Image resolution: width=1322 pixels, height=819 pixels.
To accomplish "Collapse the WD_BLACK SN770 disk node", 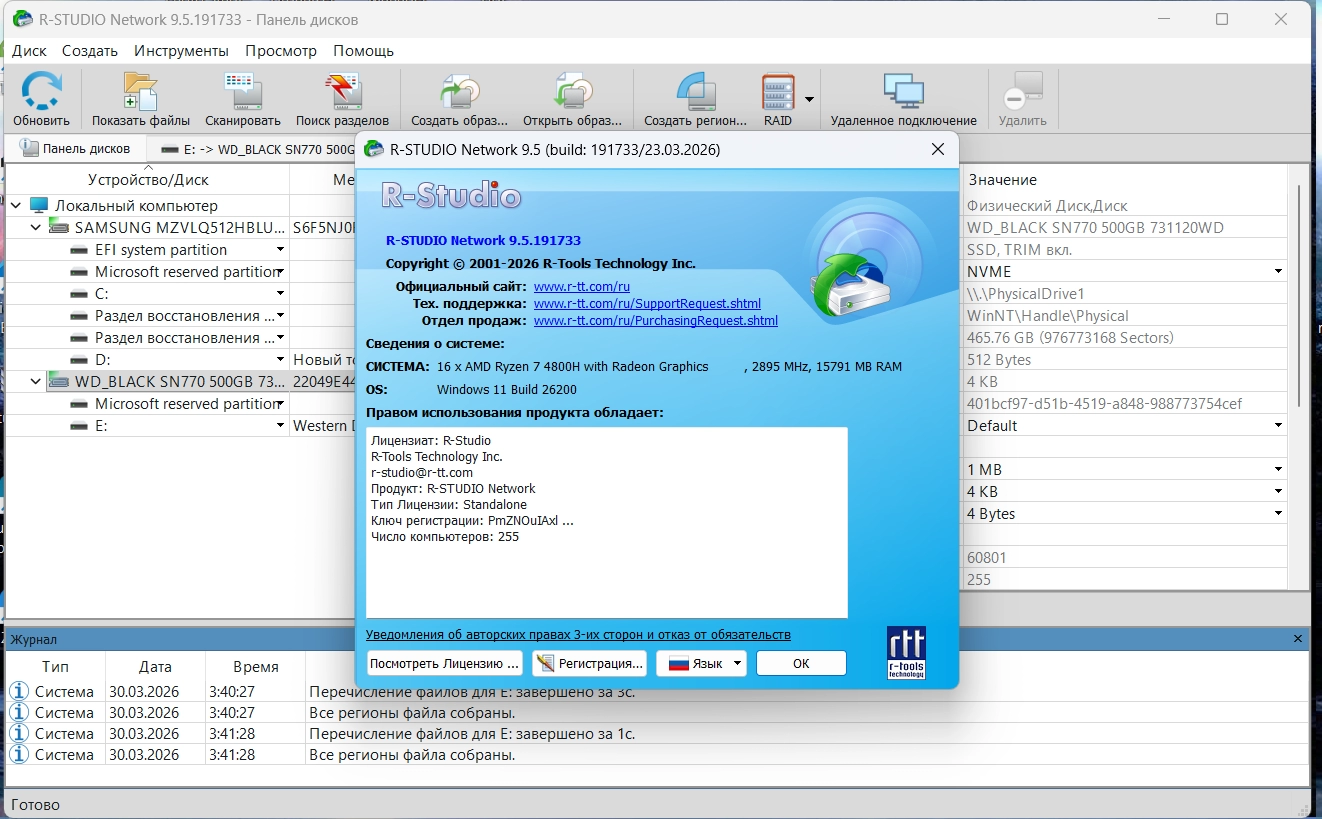I will [x=36, y=381].
